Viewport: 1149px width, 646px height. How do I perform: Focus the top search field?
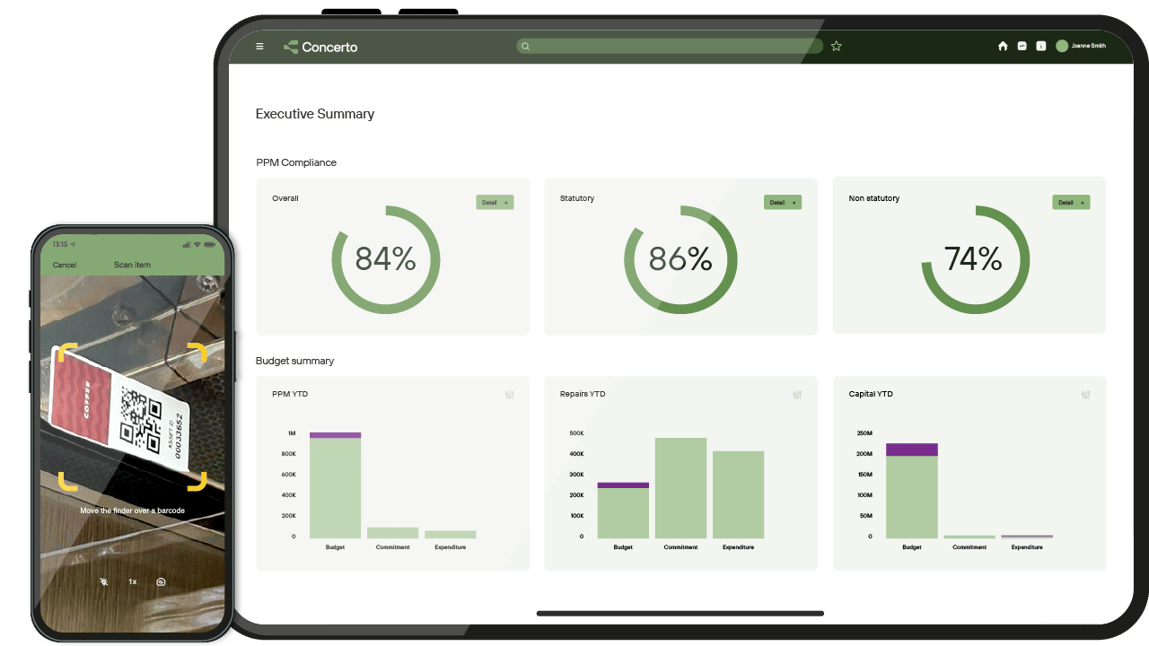pyautogui.click(x=669, y=46)
